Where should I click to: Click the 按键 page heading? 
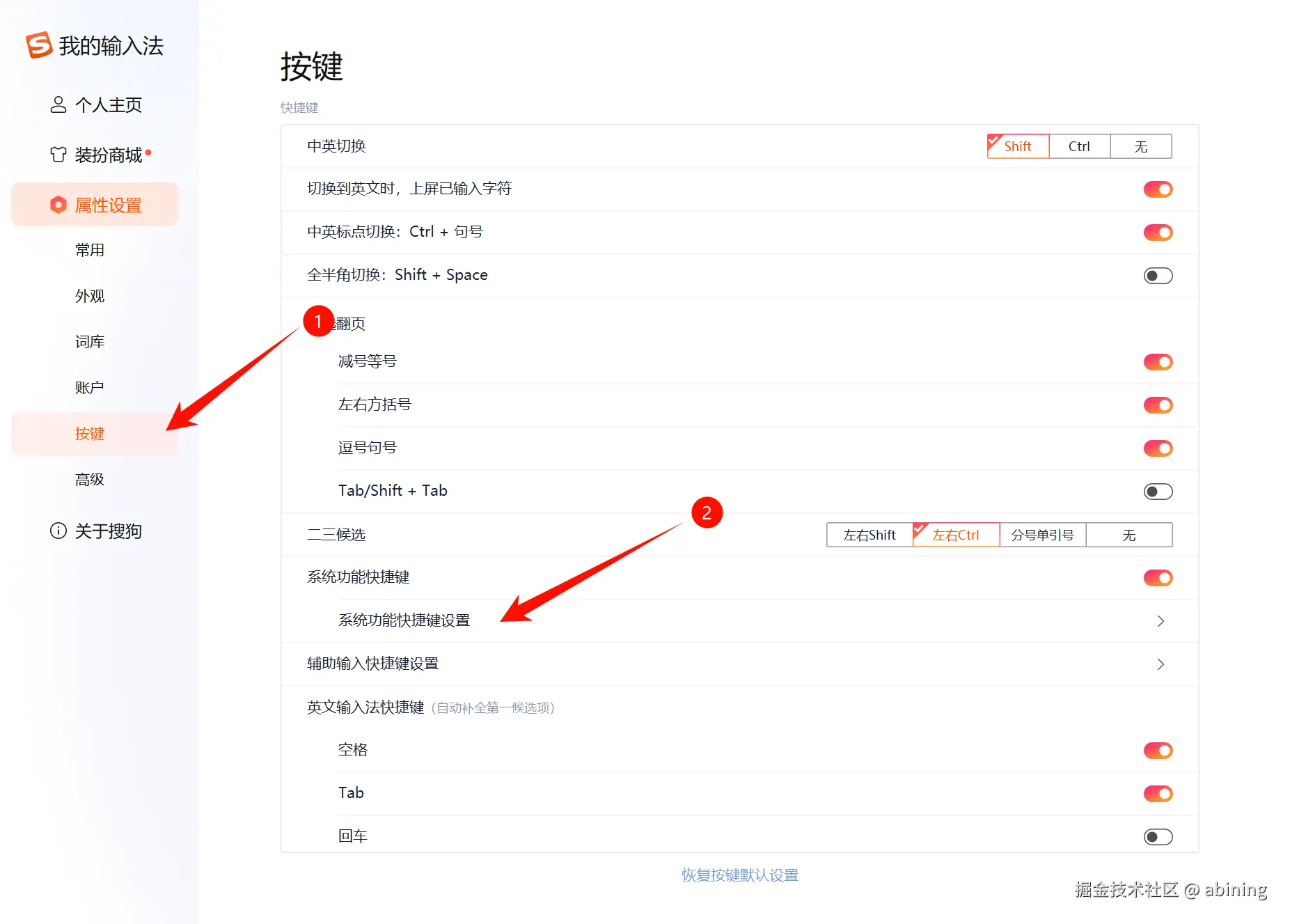click(x=312, y=67)
